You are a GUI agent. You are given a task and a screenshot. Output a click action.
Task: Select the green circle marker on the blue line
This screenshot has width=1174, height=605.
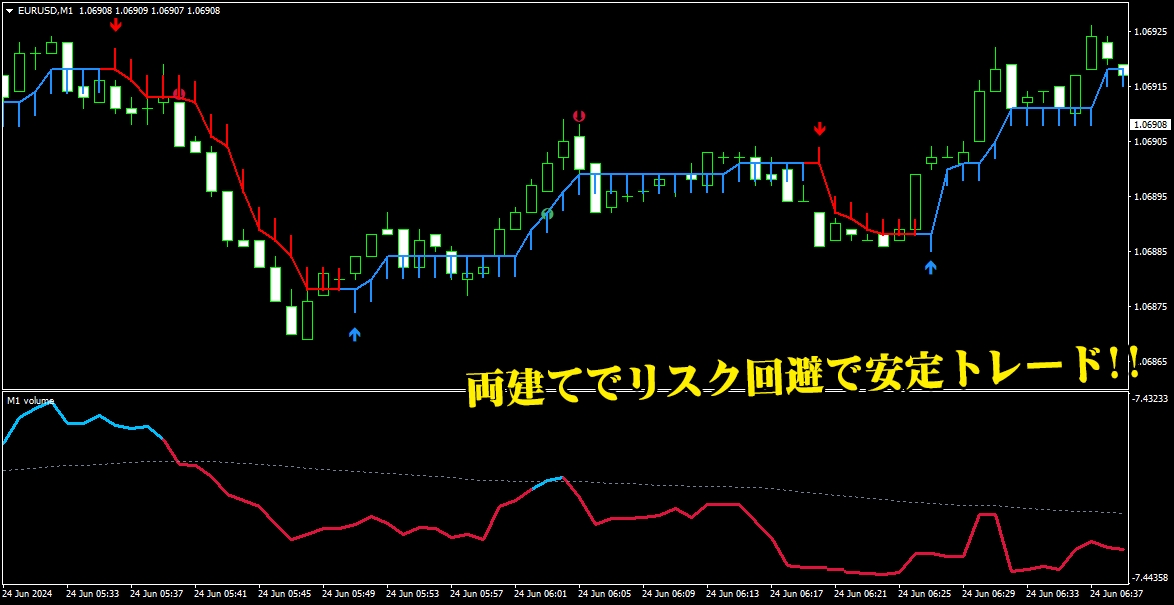click(x=547, y=214)
